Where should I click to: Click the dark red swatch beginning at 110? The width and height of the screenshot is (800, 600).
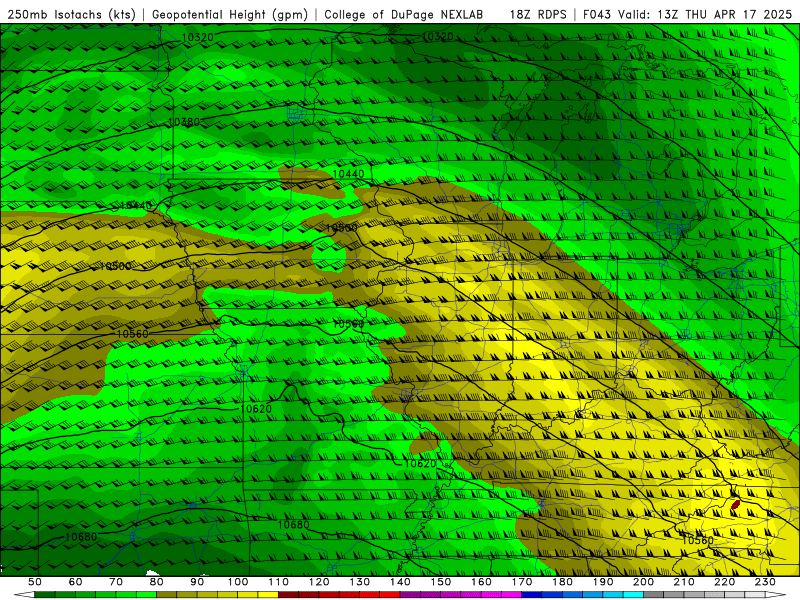[x=288, y=594]
